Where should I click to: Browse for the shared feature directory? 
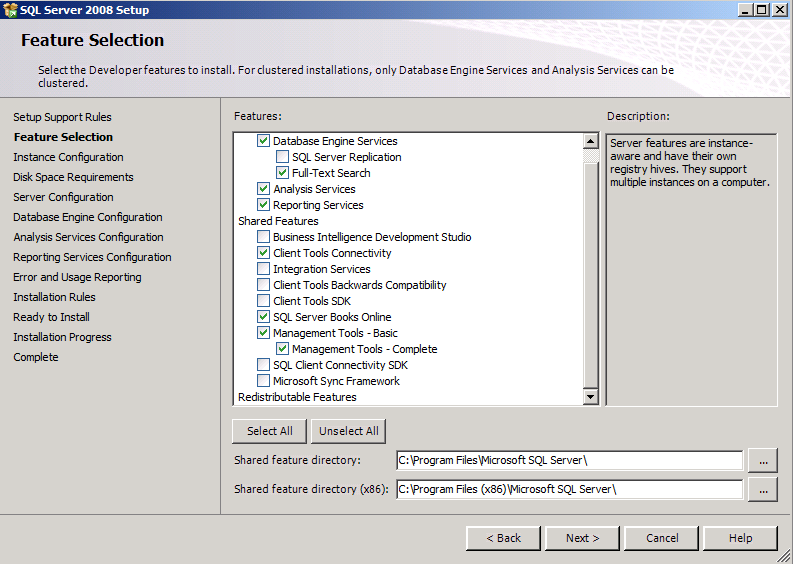coord(763,461)
